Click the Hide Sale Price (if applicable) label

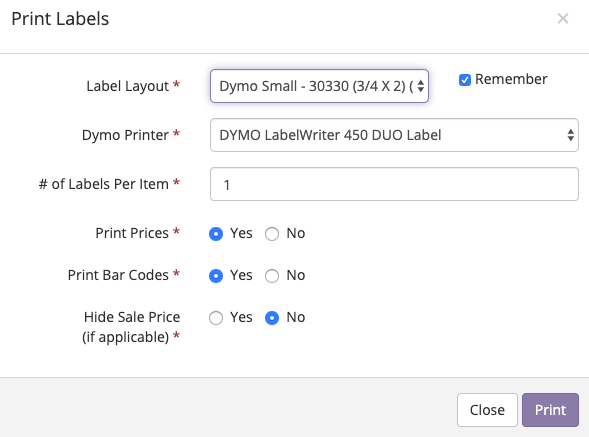(131, 327)
